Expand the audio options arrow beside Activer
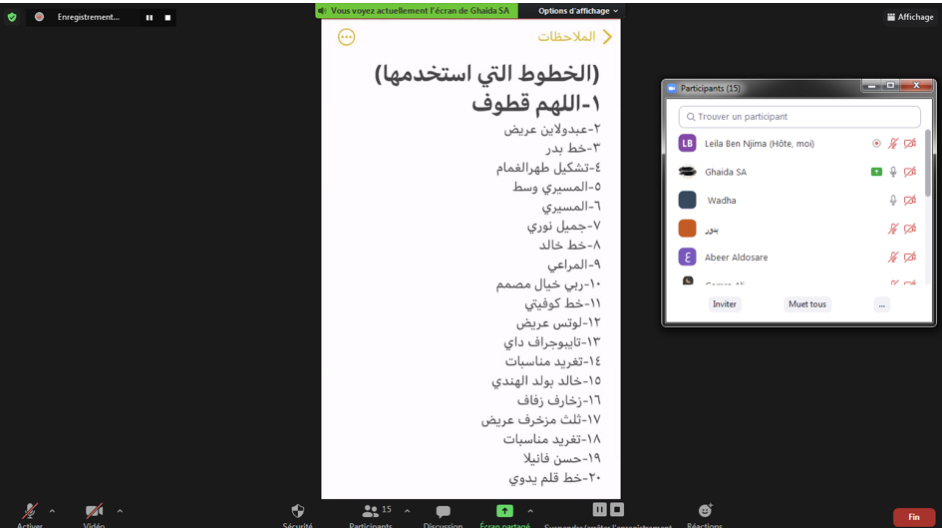 pos(52,511)
